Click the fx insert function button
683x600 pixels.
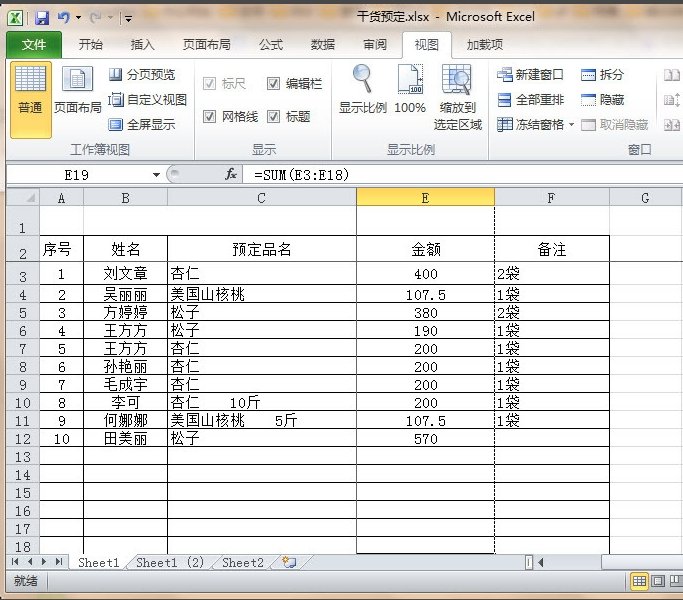click(x=231, y=175)
